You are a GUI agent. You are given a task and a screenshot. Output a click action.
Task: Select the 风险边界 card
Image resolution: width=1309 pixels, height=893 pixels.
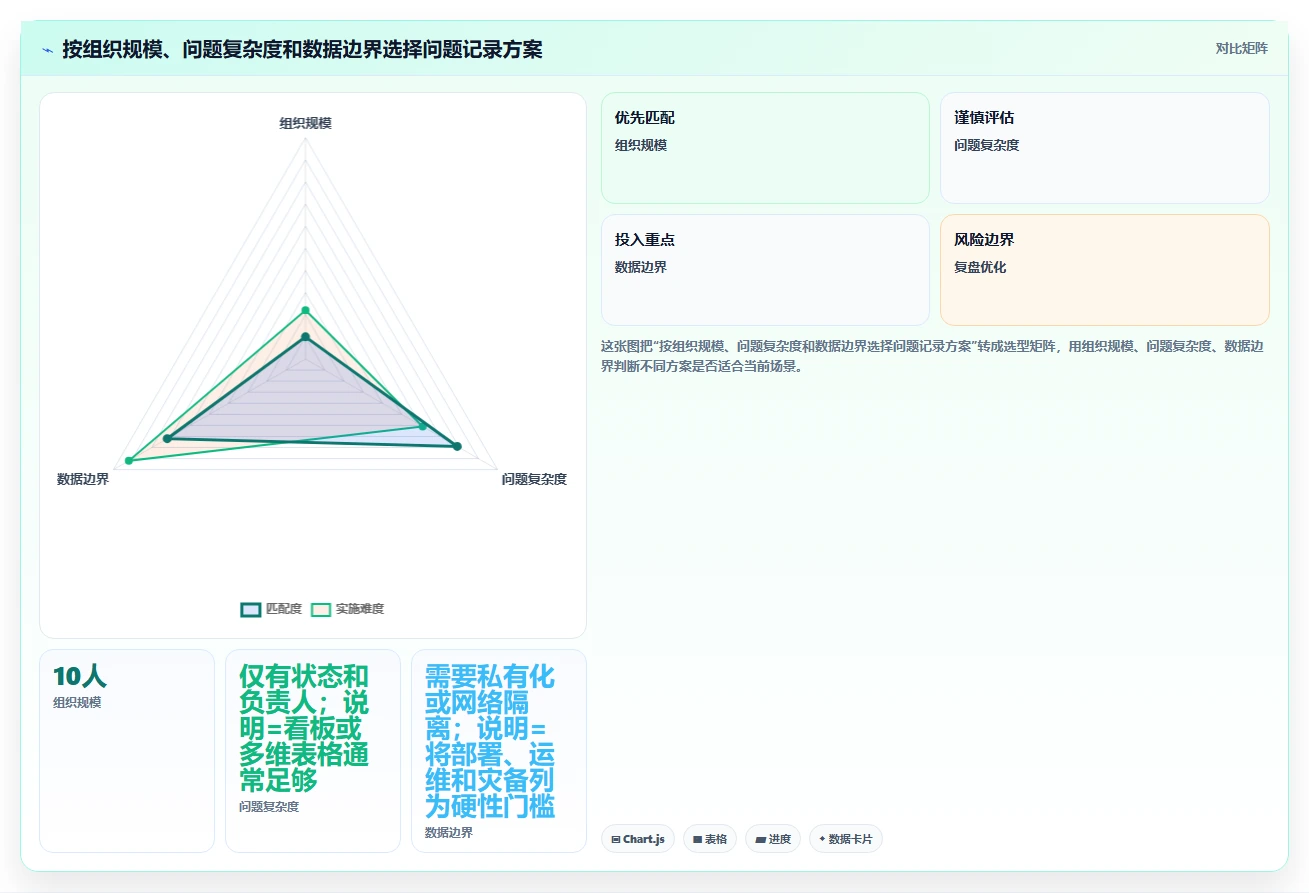click(1105, 270)
